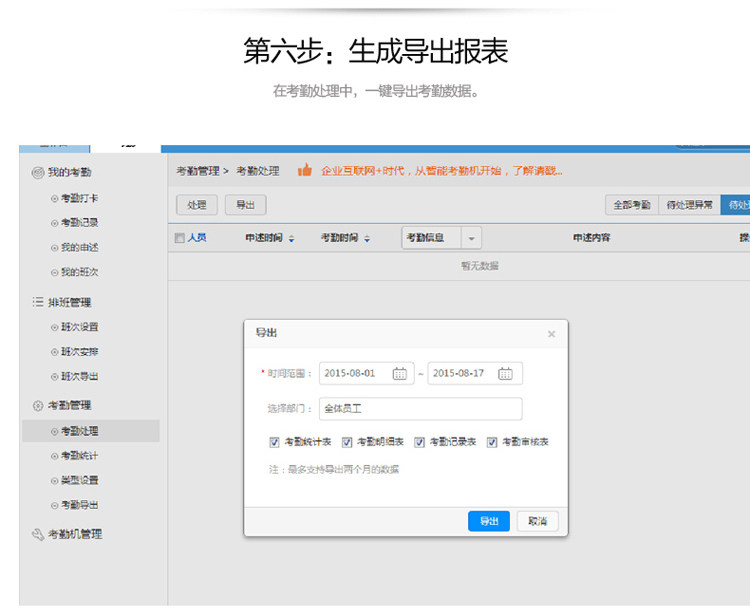Viewport: 750px width, 612px height.
Task: Open the start date calendar picker icon
Action: tap(399, 373)
